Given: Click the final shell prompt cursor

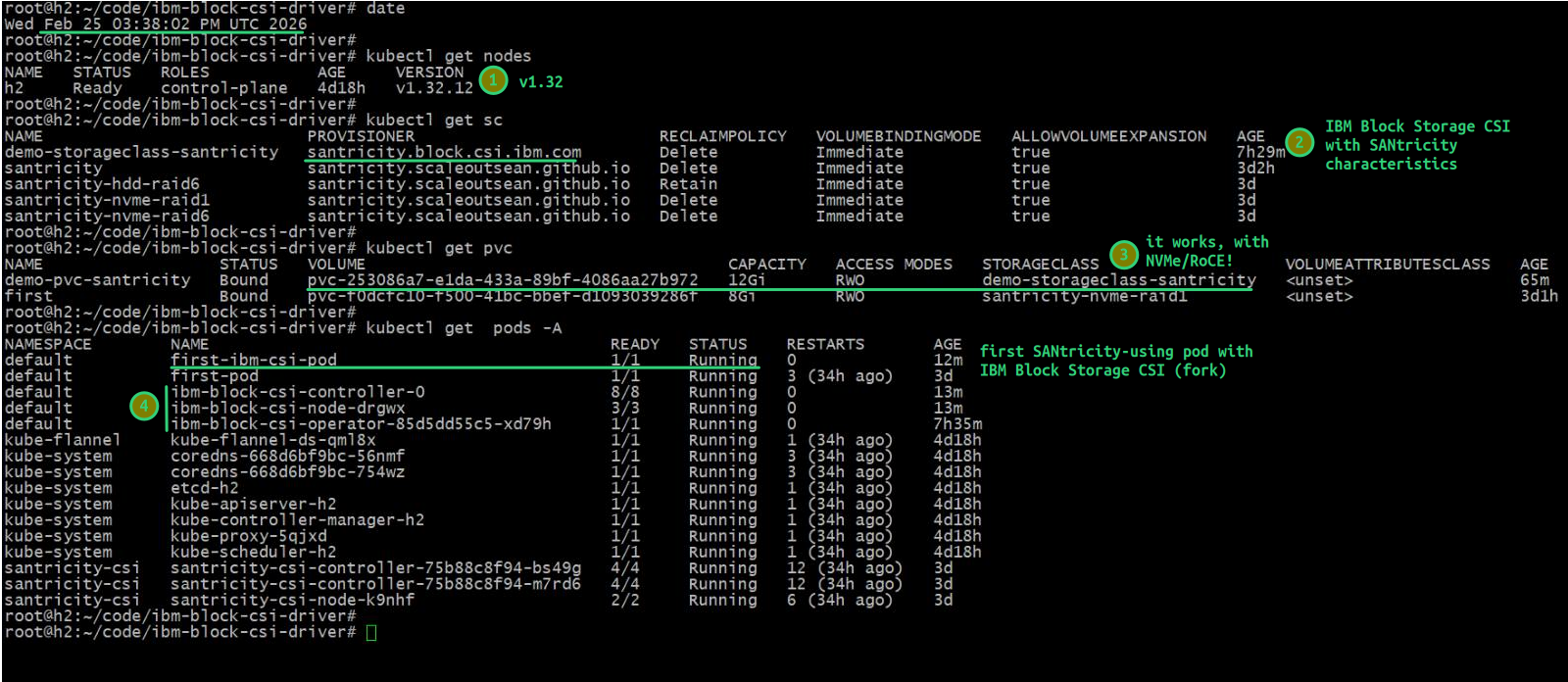Looking at the screenshot, I should (x=371, y=632).
